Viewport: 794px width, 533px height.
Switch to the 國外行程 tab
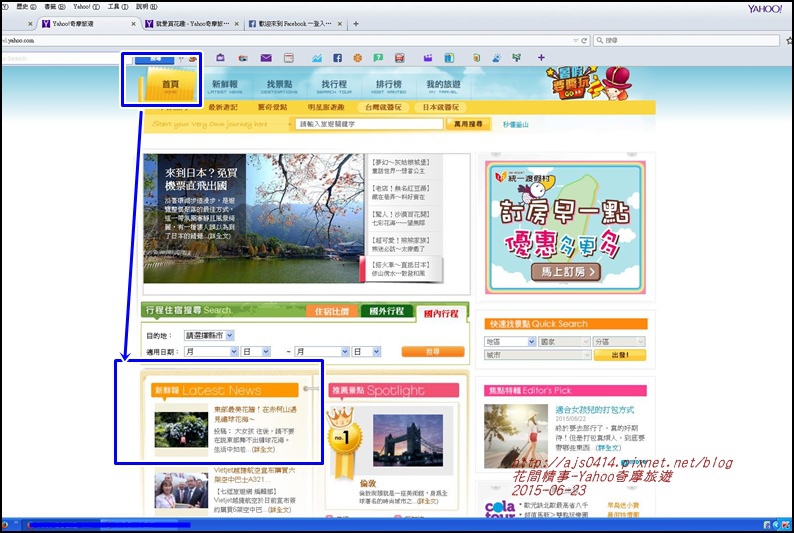coord(386,312)
